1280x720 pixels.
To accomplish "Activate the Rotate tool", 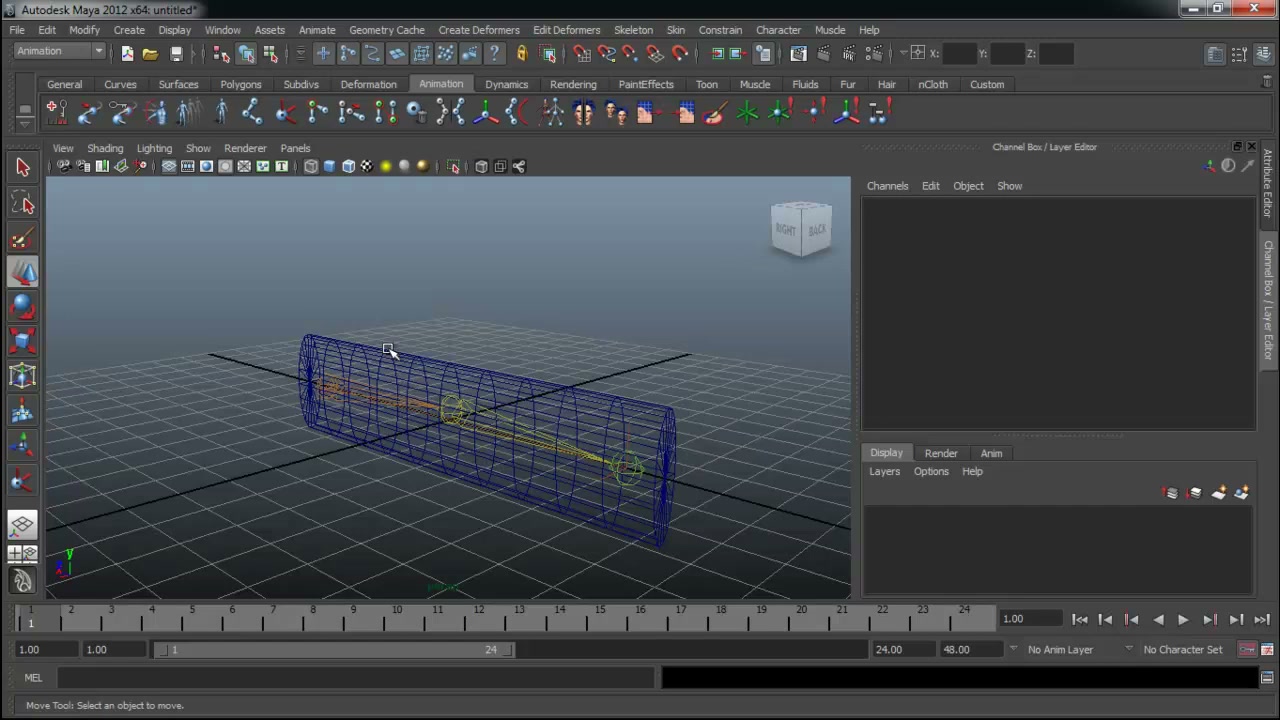I will [x=23, y=307].
